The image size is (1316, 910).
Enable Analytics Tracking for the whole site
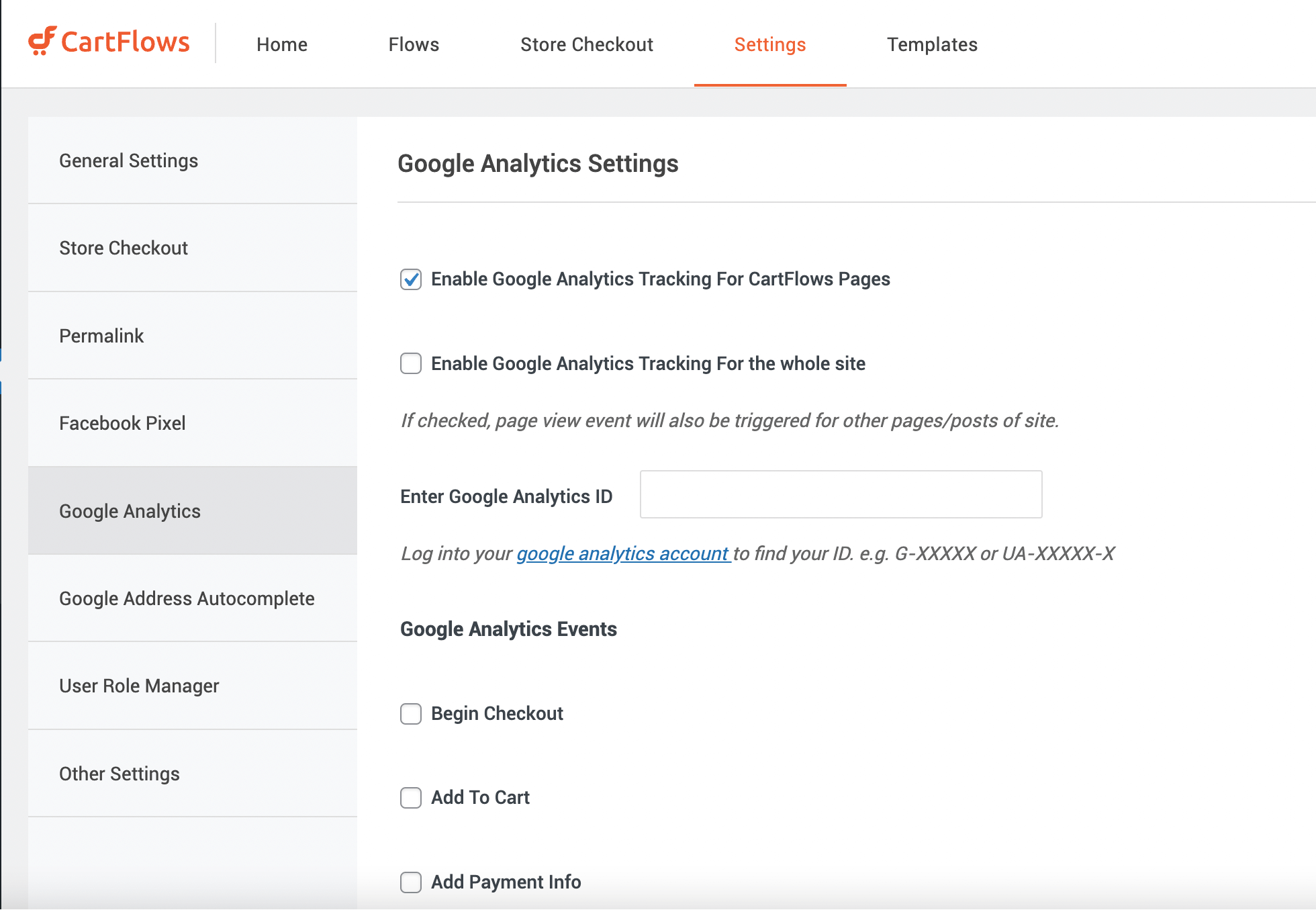click(x=411, y=363)
